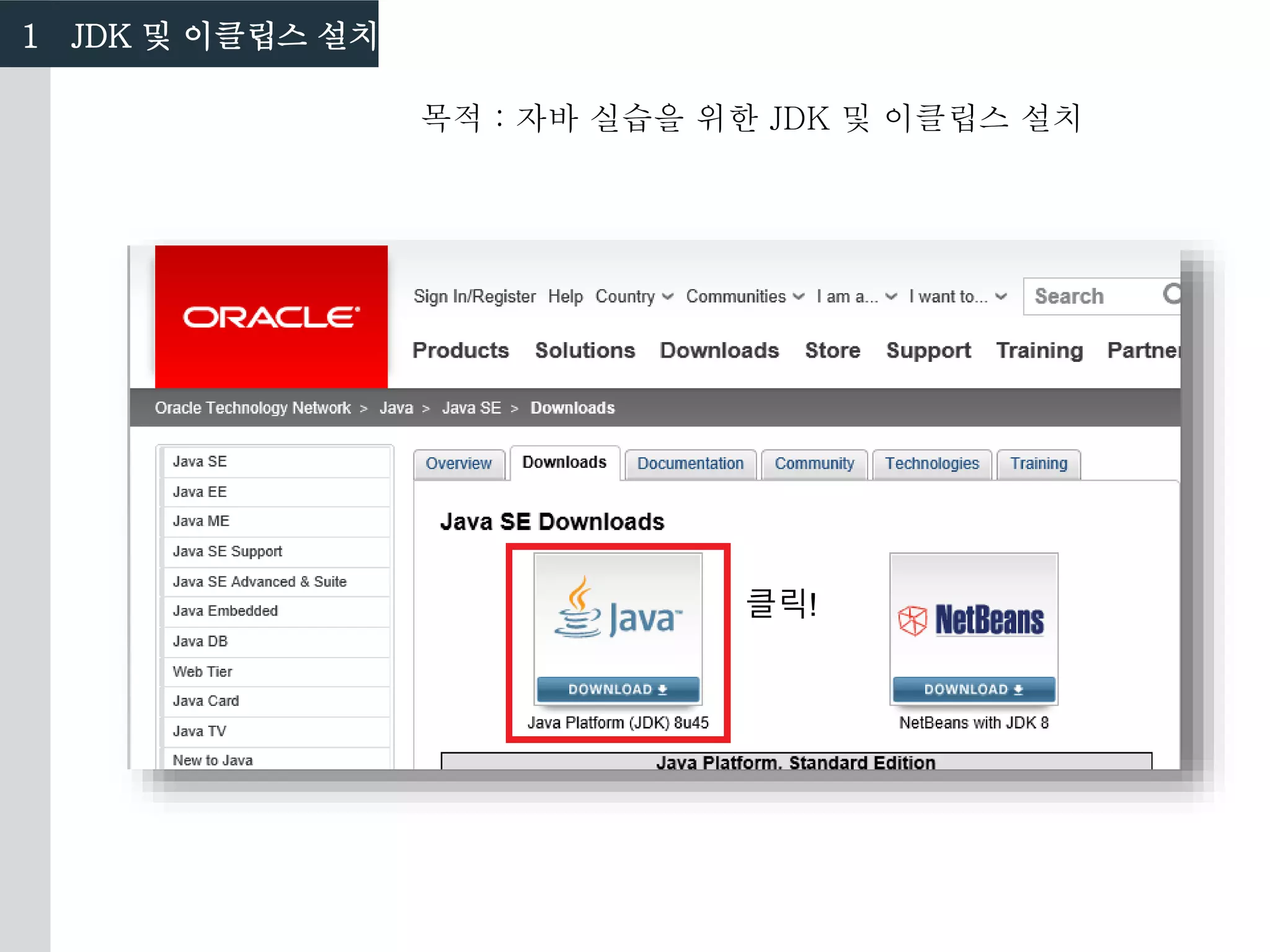Select Java Embedded in sidebar

pyautogui.click(x=276, y=611)
